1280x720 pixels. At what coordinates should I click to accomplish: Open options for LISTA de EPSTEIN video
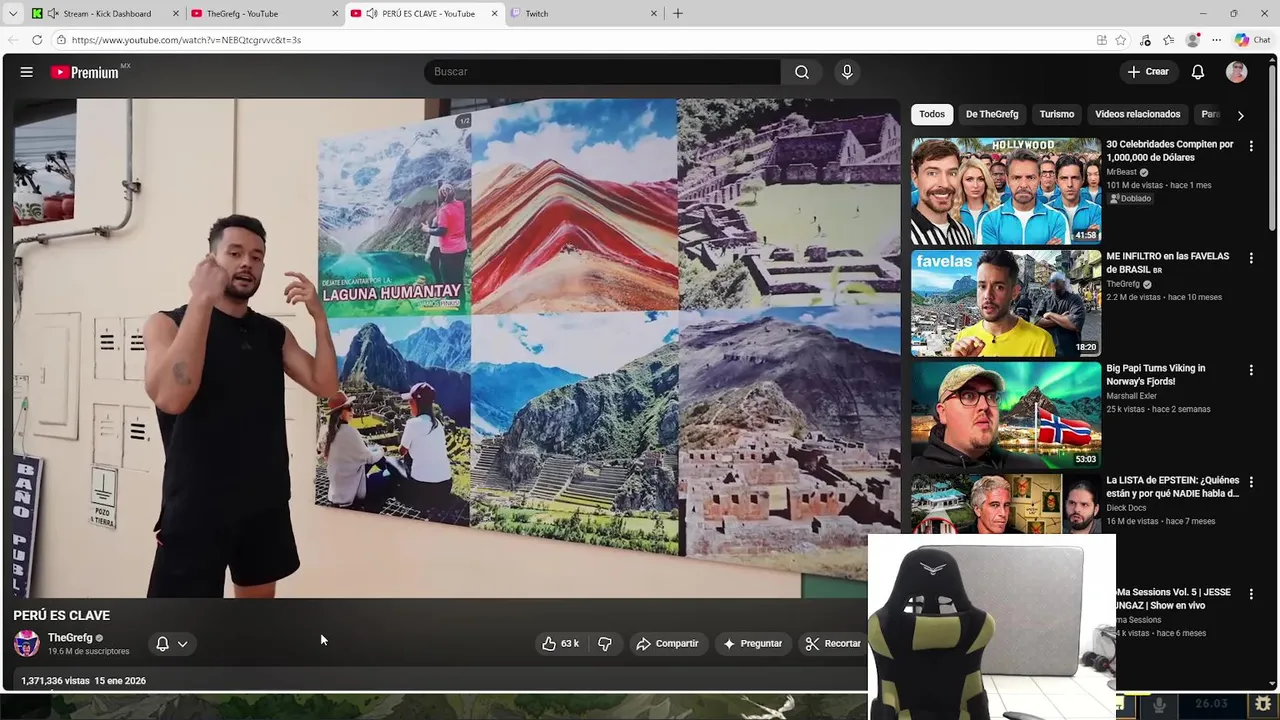click(x=1251, y=482)
